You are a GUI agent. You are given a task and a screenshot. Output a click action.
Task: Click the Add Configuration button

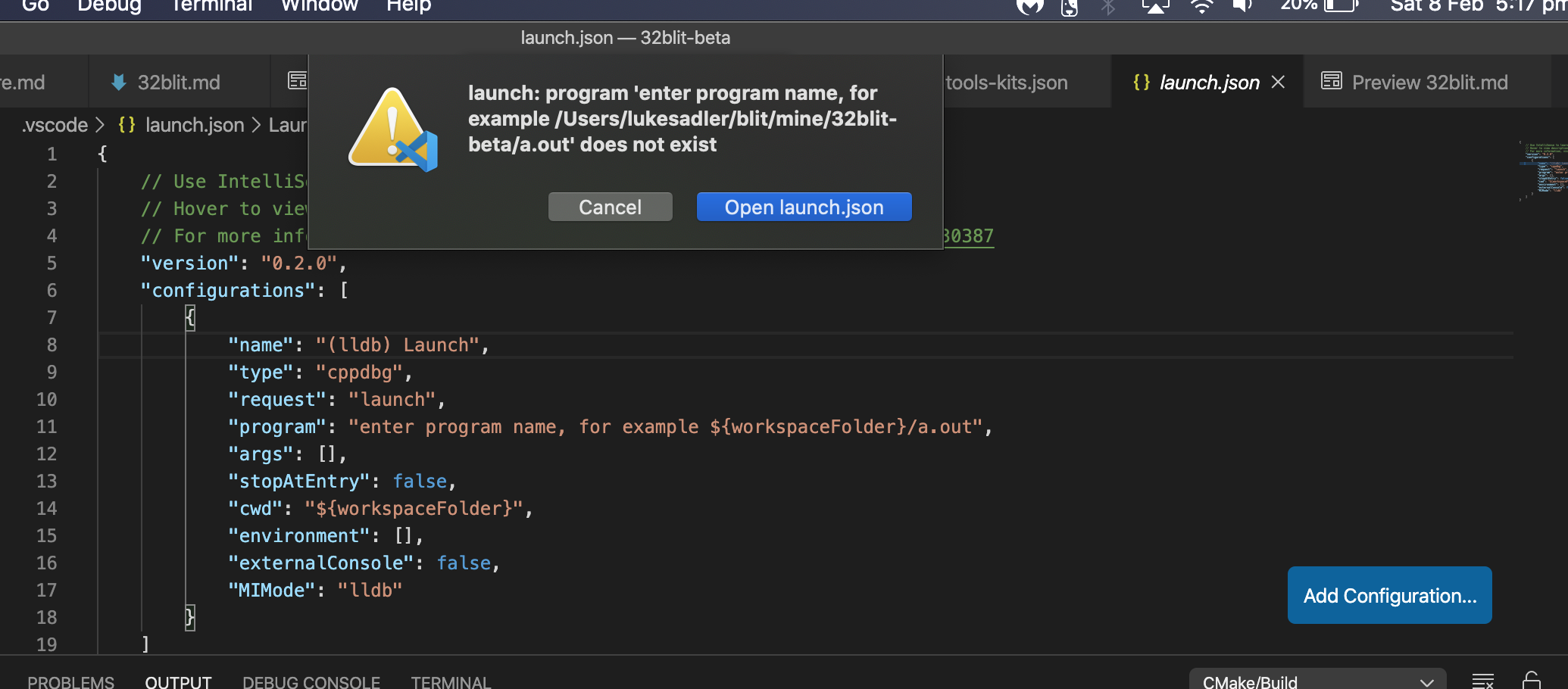(x=1388, y=595)
